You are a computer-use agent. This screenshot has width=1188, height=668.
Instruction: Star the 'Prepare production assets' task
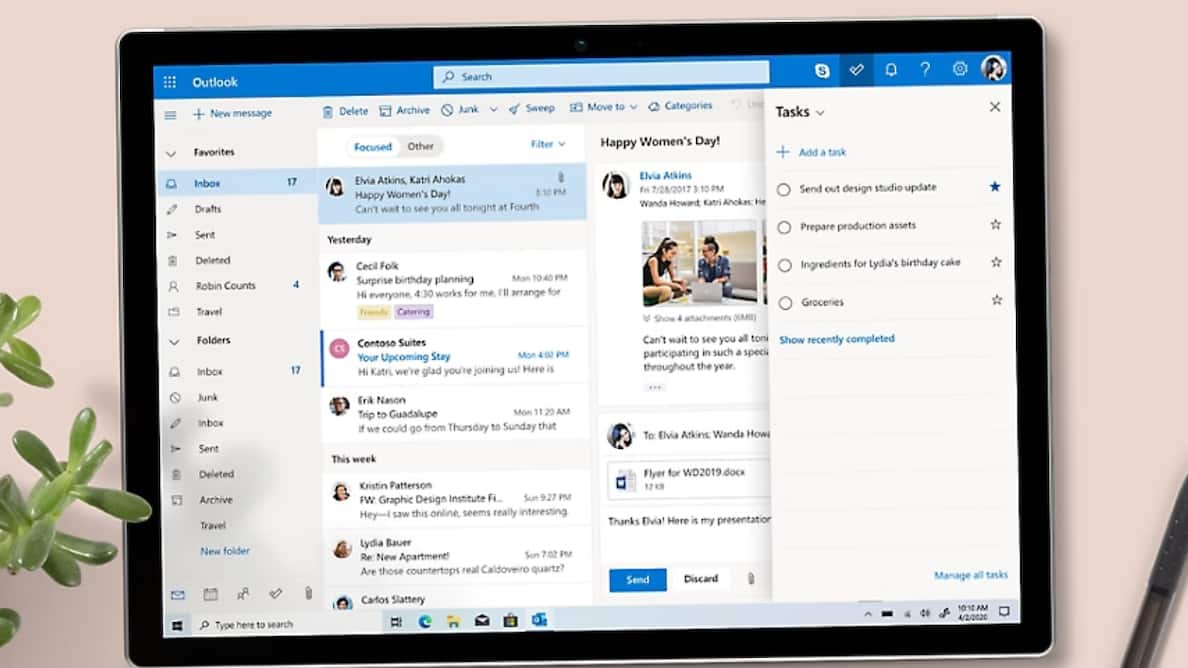point(995,224)
